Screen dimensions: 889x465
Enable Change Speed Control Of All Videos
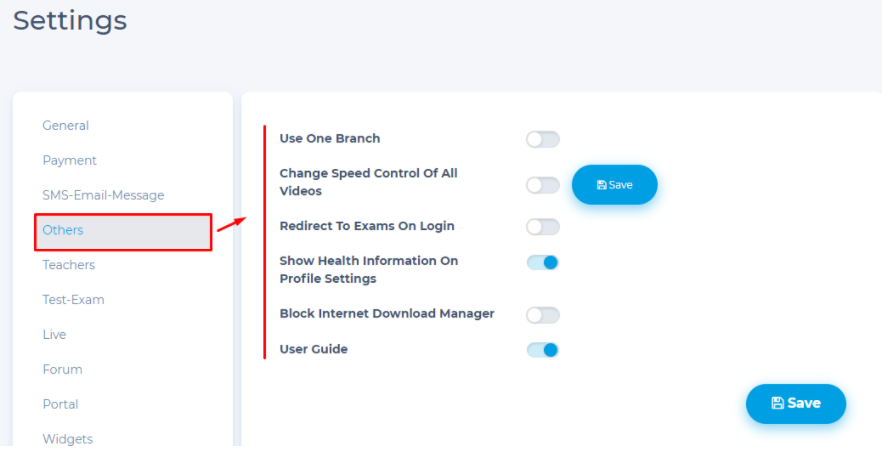tap(543, 185)
